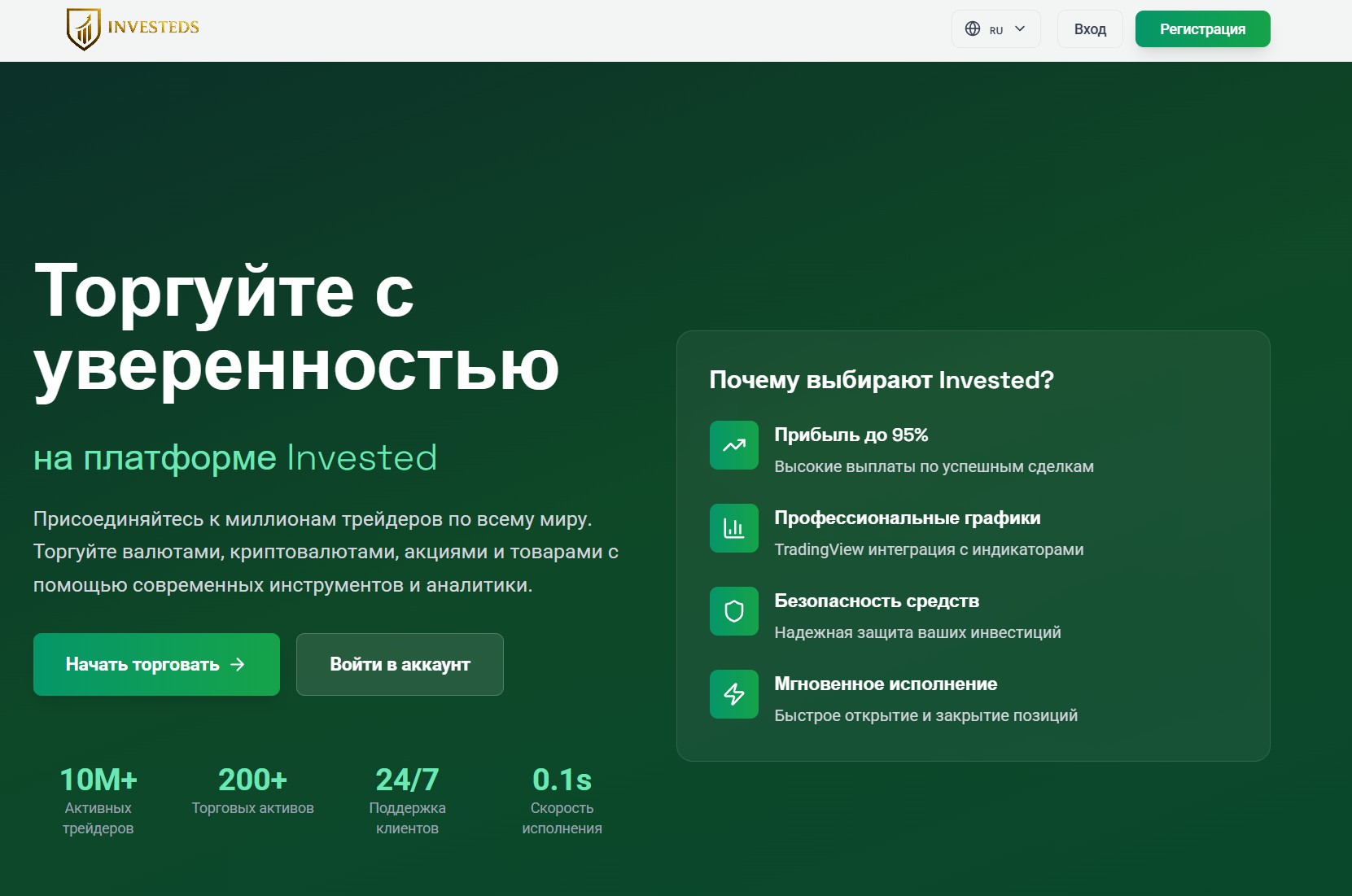Click the INVESTEDS shield logo icon
The image size is (1352, 896).
[x=82, y=28]
